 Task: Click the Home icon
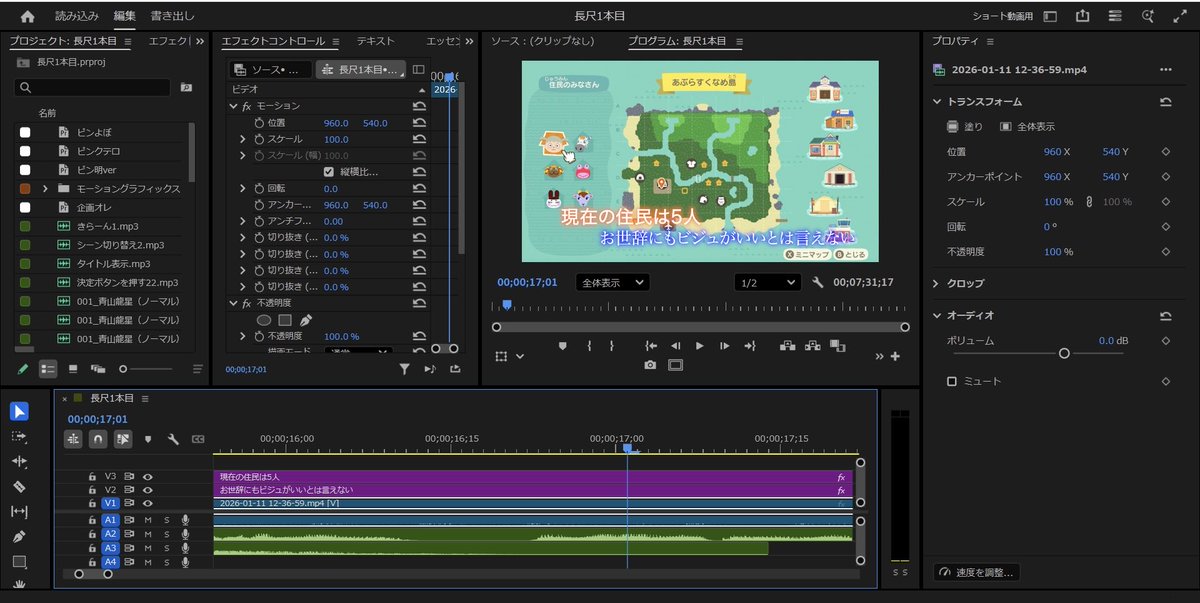(x=27, y=16)
